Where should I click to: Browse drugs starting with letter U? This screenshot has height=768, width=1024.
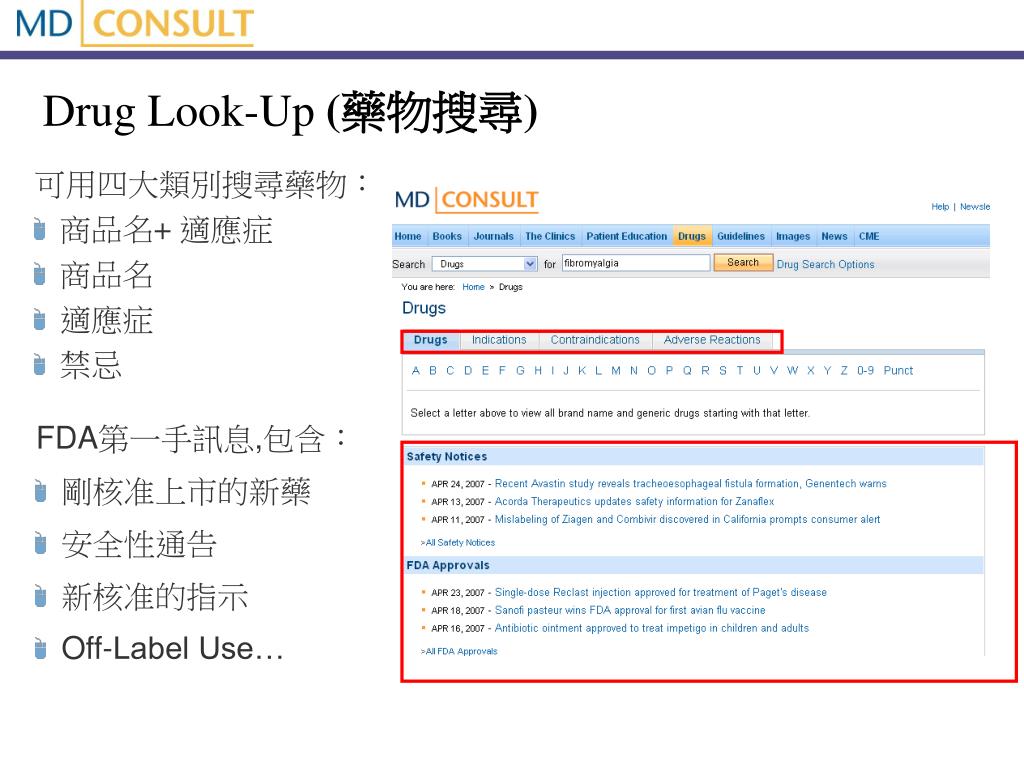pos(757,371)
